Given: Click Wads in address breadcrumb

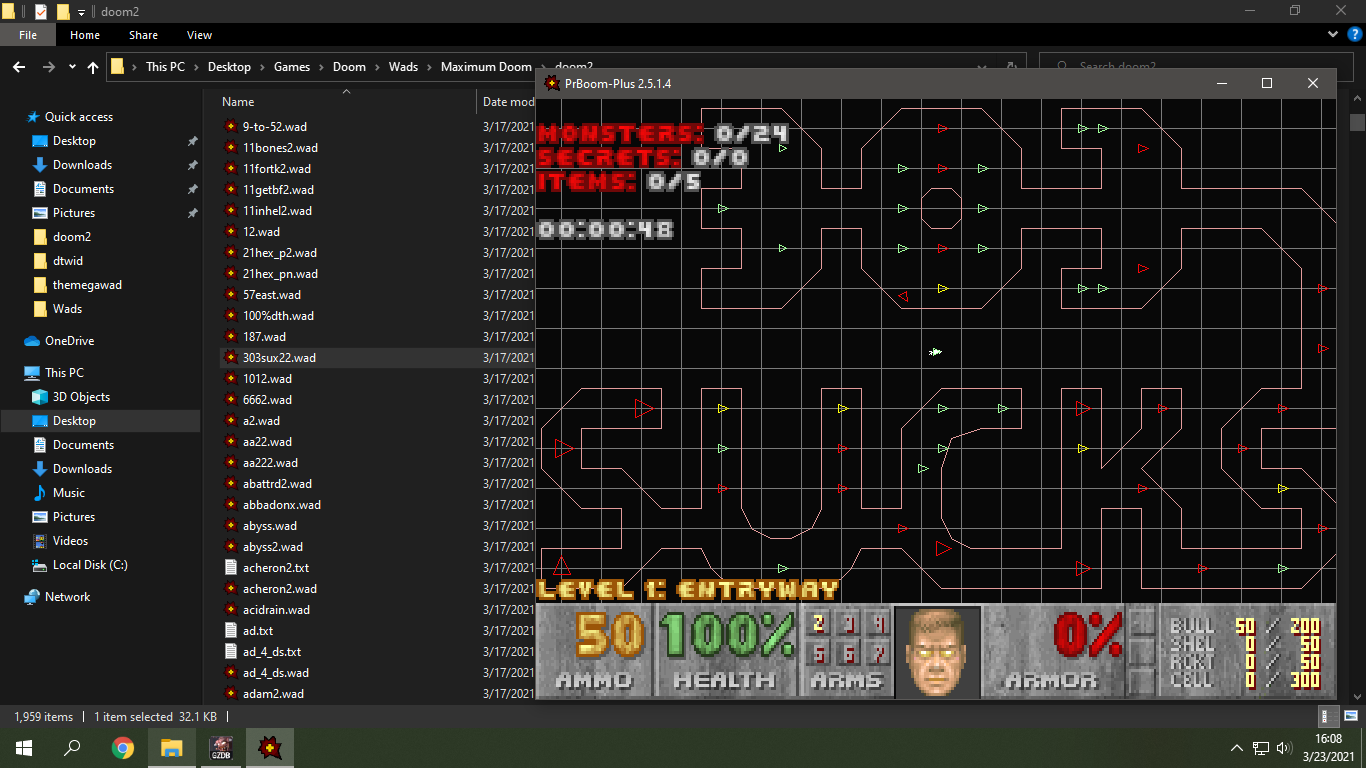Looking at the screenshot, I should click(x=403, y=67).
